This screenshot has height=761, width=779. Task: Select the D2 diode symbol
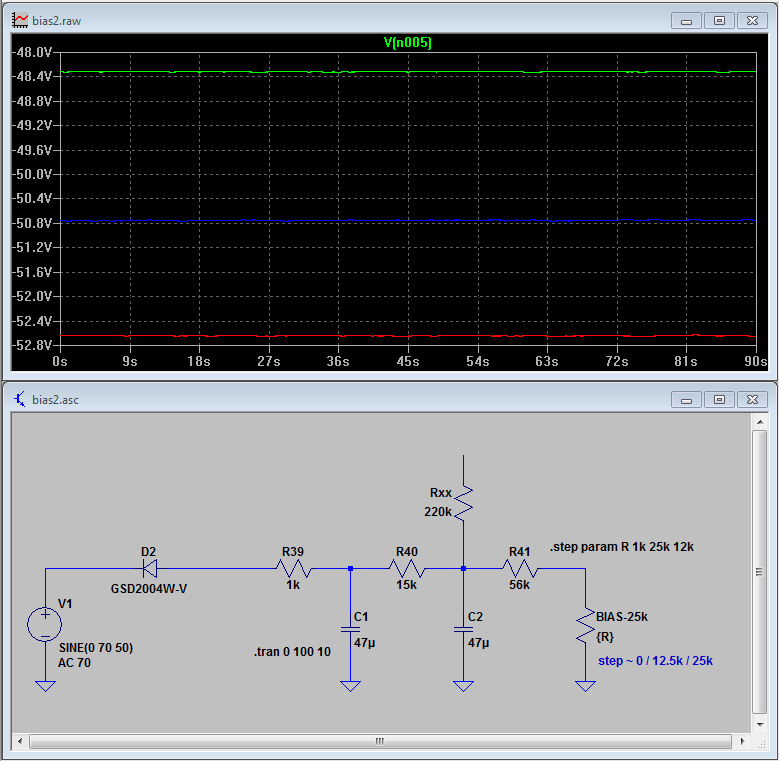148,569
